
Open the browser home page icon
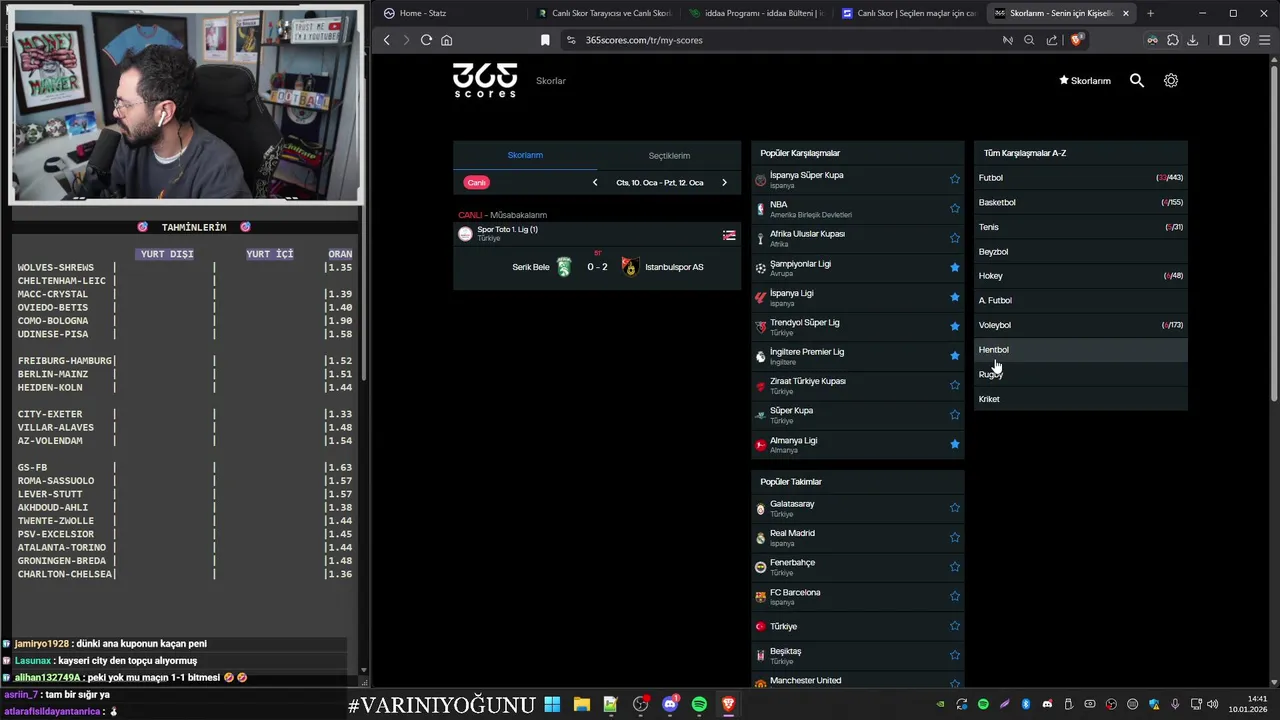446,40
